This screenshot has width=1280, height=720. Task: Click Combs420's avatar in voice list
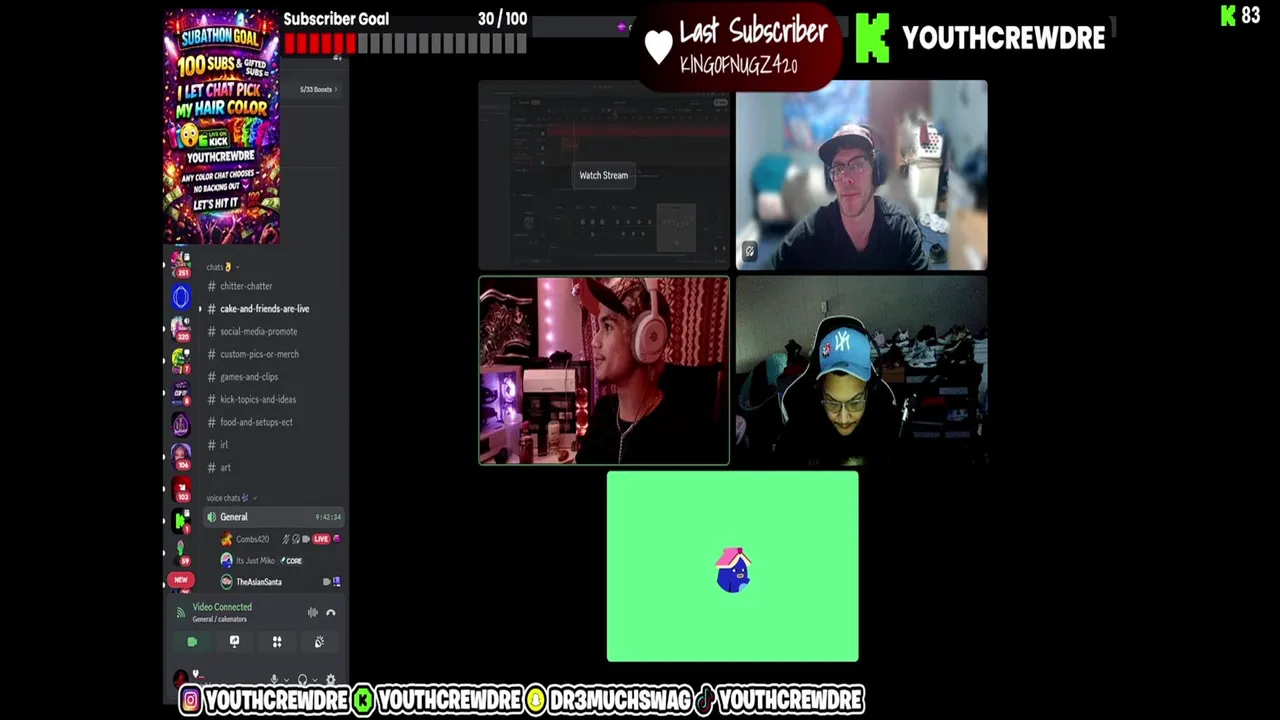click(227, 539)
